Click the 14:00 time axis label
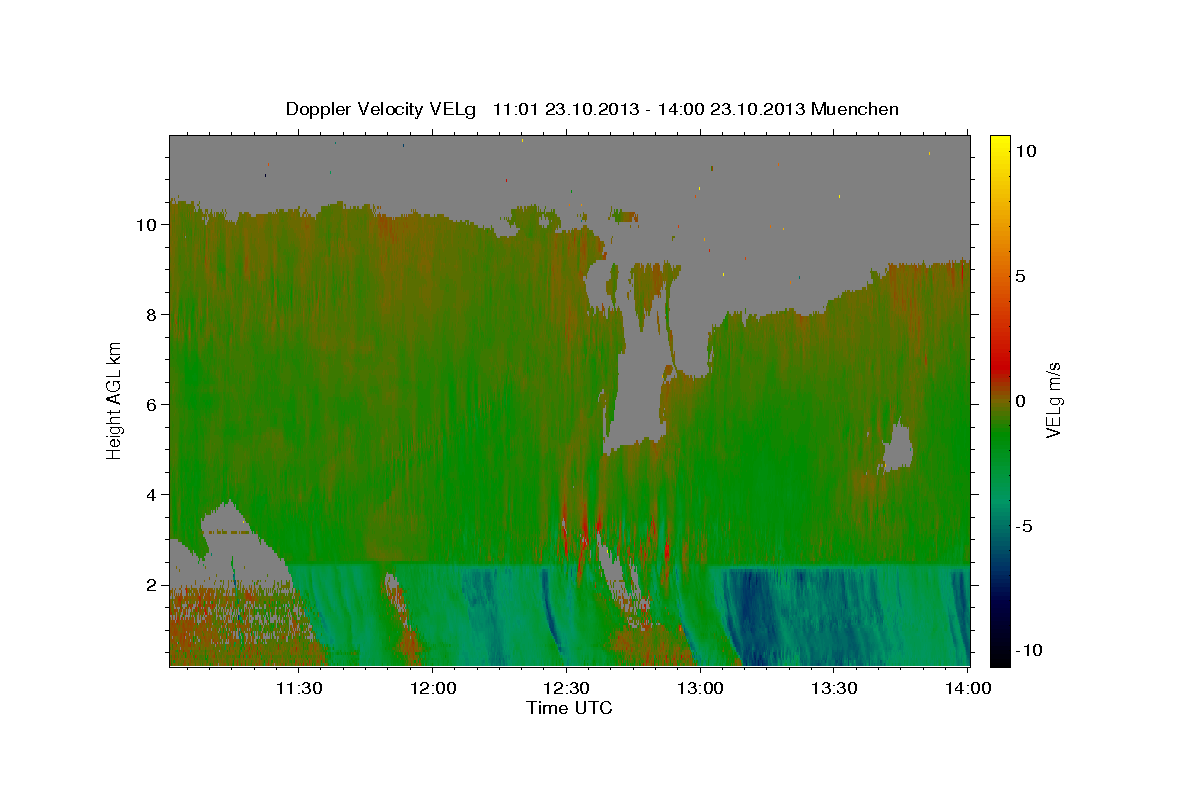The width and height of the screenshot is (1200, 800). tap(968, 688)
